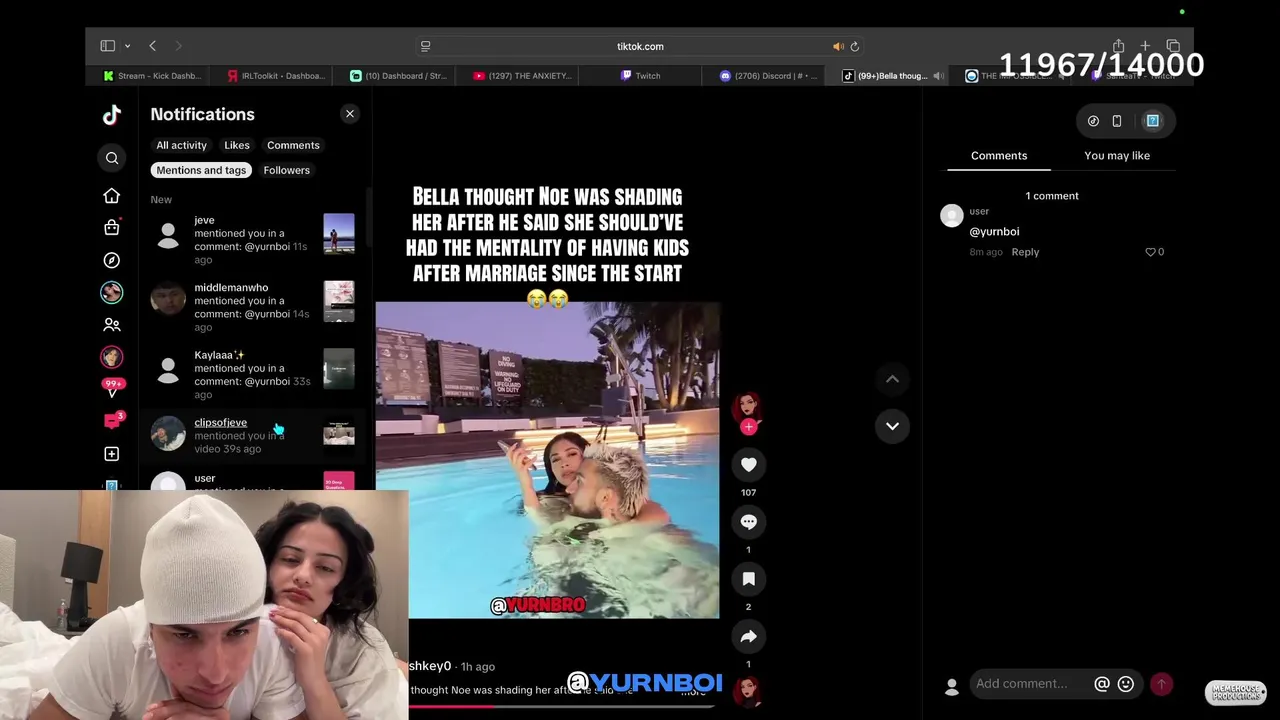Image resolution: width=1280 pixels, height=720 pixels.
Task: Open clipsofjeve username link
Action: (x=220, y=422)
